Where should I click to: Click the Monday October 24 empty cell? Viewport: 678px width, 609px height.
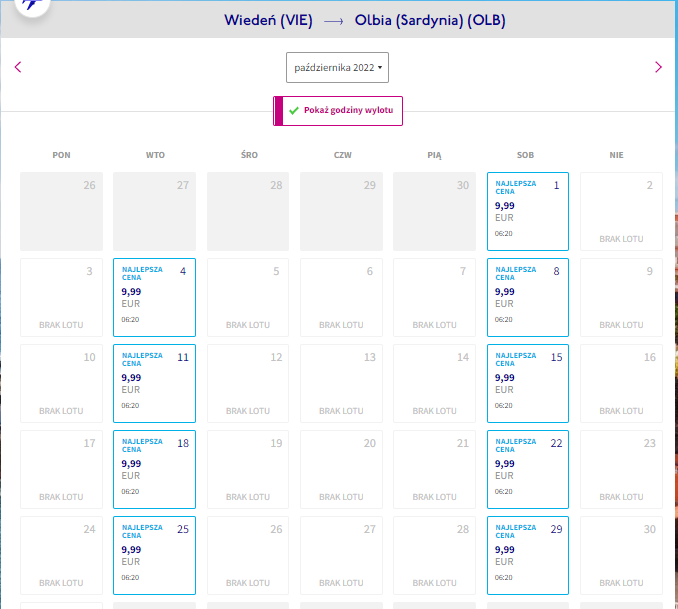point(61,556)
